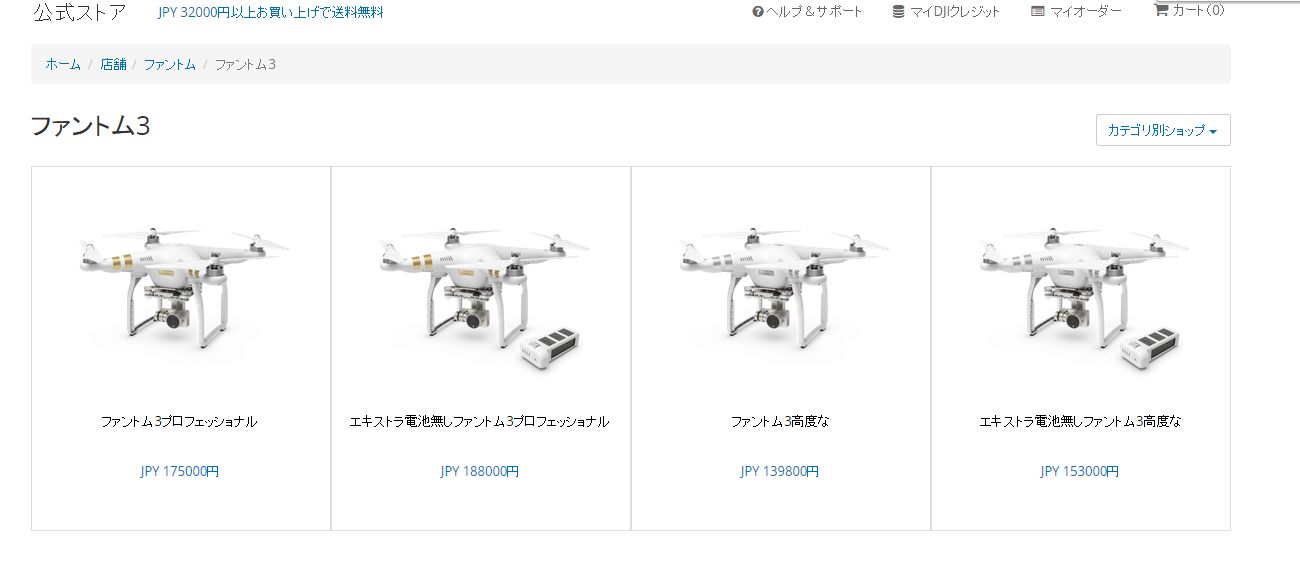Open the カテゴリ別ショップ dropdown
This screenshot has width=1300, height=571.
point(1163,130)
